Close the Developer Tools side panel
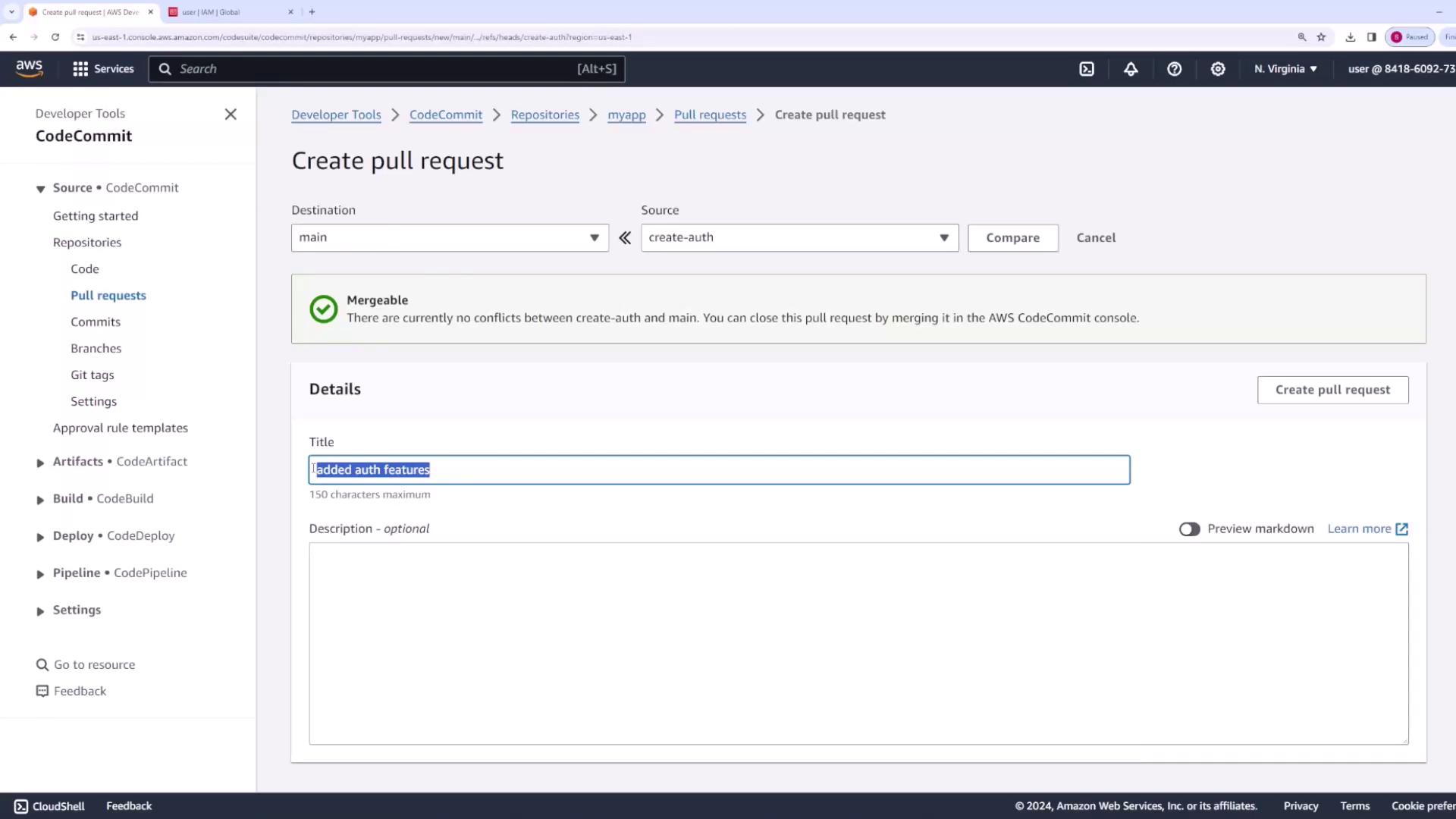 click(x=231, y=115)
